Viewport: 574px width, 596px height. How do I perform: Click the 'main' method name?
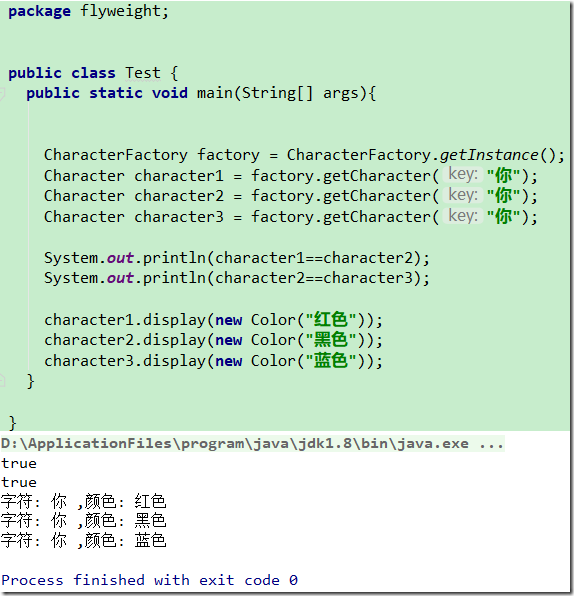(214, 93)
